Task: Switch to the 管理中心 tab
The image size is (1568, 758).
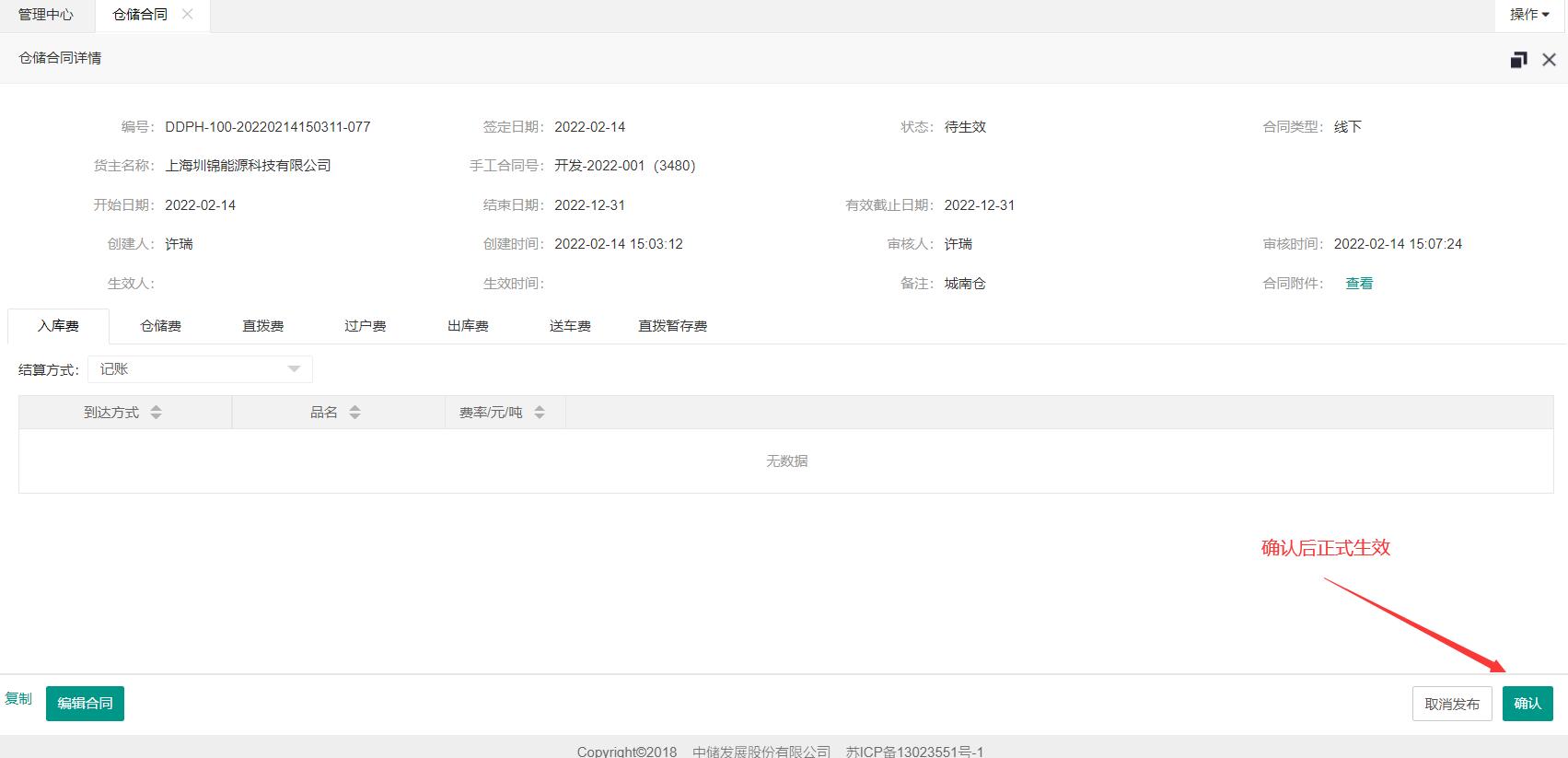Action: point(46,15)
